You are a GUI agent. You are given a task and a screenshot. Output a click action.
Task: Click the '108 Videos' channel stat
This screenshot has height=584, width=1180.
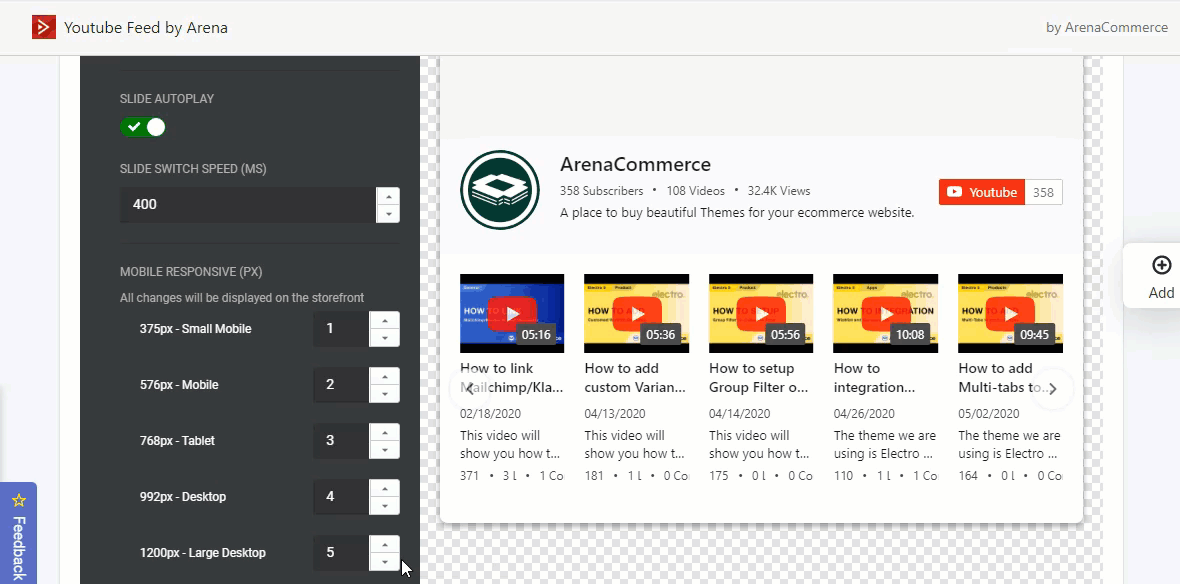[x=695, y=191]
